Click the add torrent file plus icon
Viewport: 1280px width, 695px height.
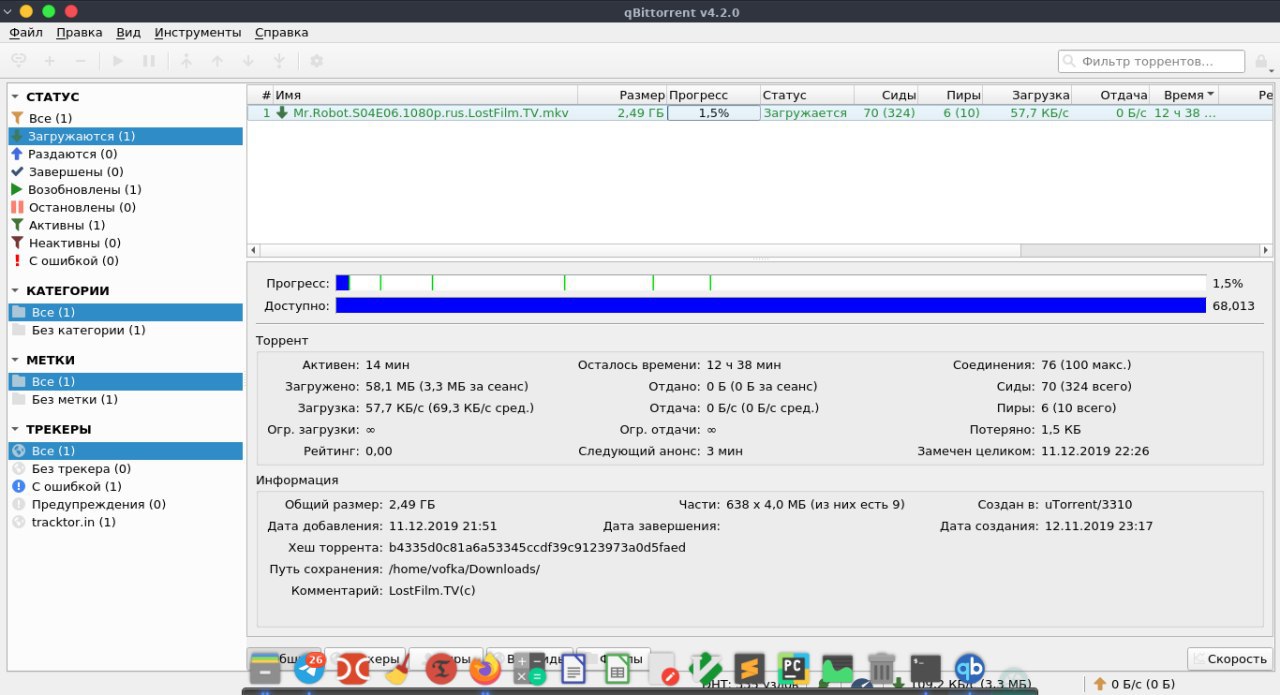coord(50,61)
